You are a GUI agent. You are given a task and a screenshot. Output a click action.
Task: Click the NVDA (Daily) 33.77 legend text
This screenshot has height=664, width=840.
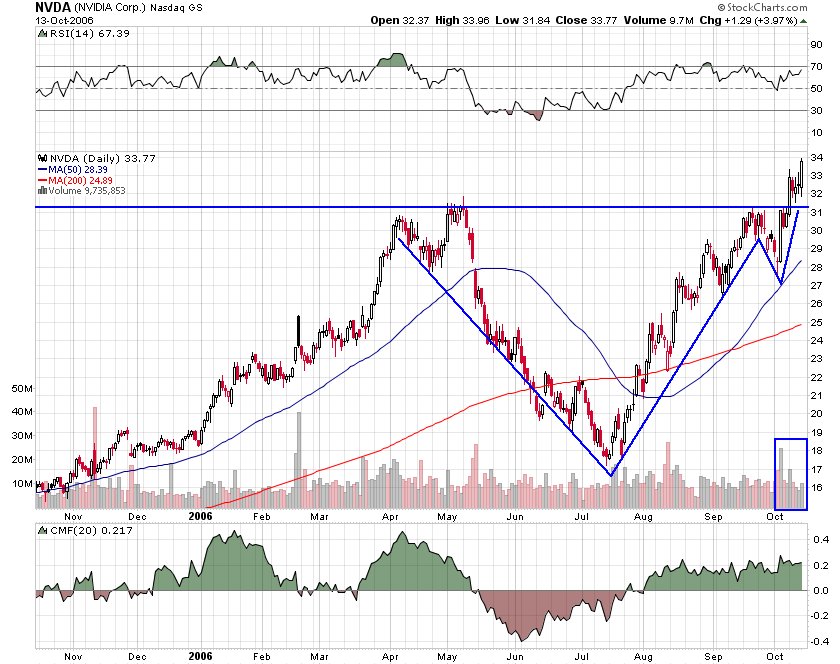(x=102, y=158)
